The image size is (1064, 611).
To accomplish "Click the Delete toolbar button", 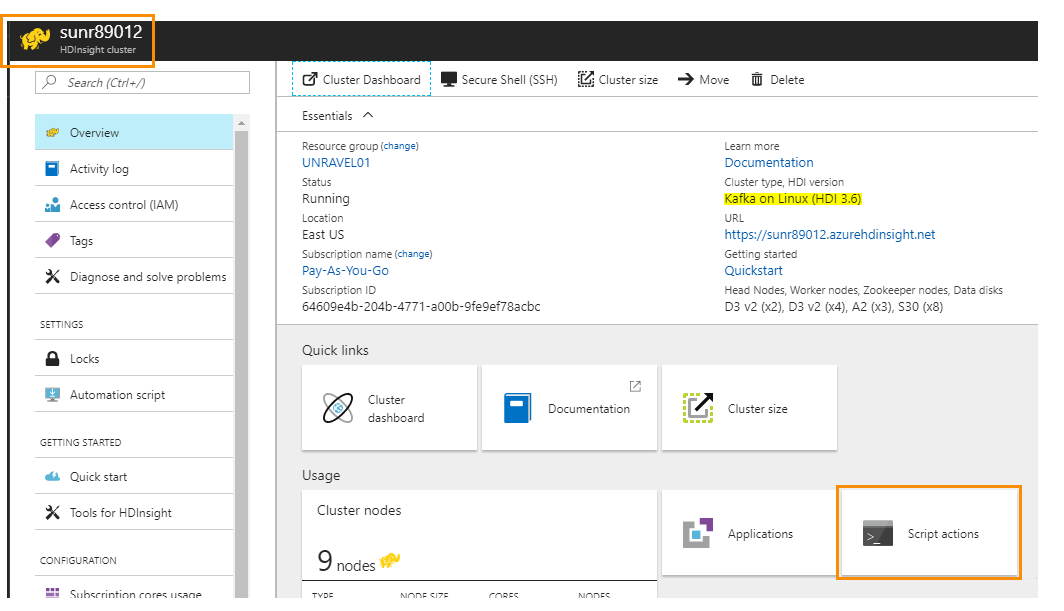I will (778, 79).
